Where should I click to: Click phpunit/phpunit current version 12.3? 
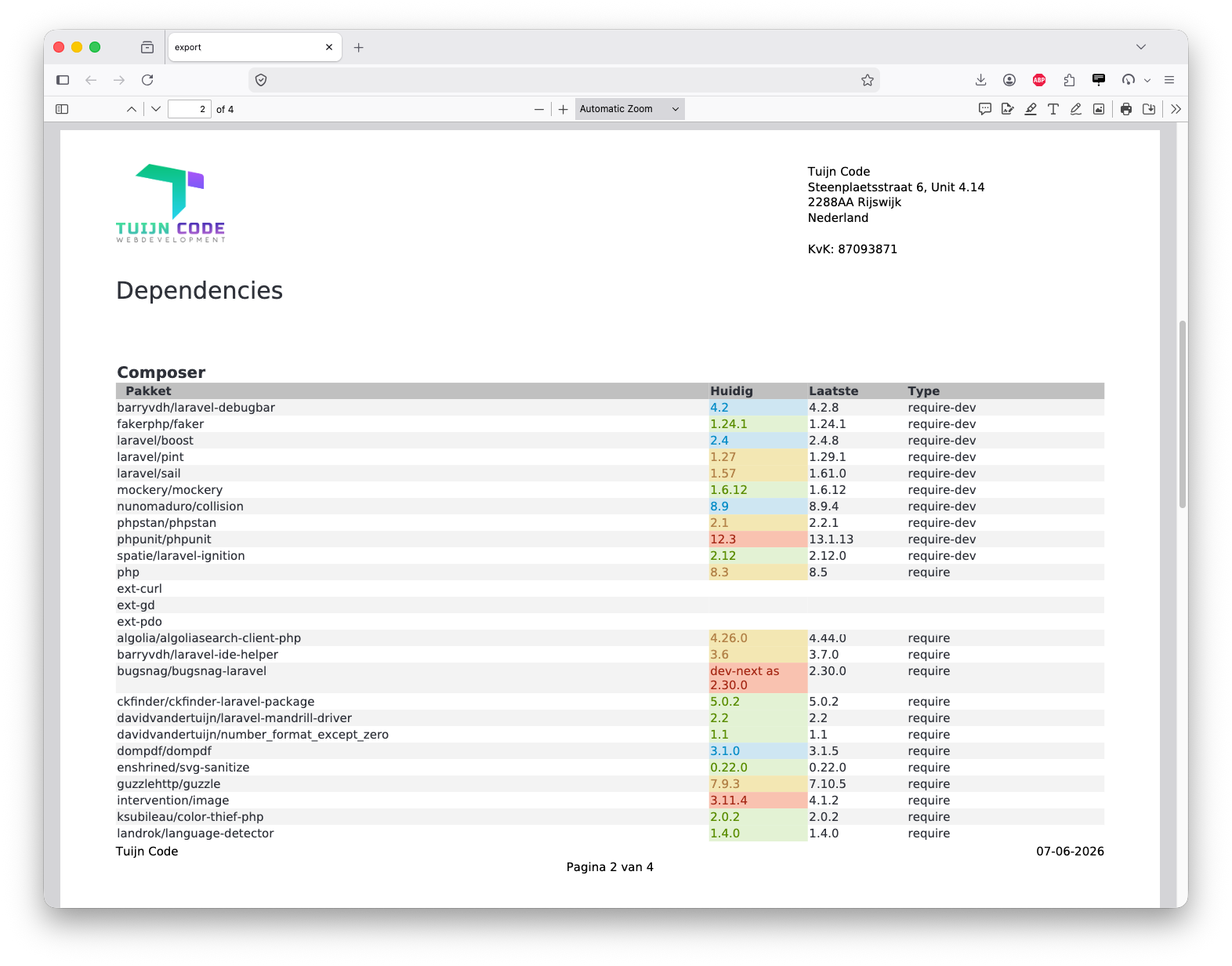coord(723,539)
